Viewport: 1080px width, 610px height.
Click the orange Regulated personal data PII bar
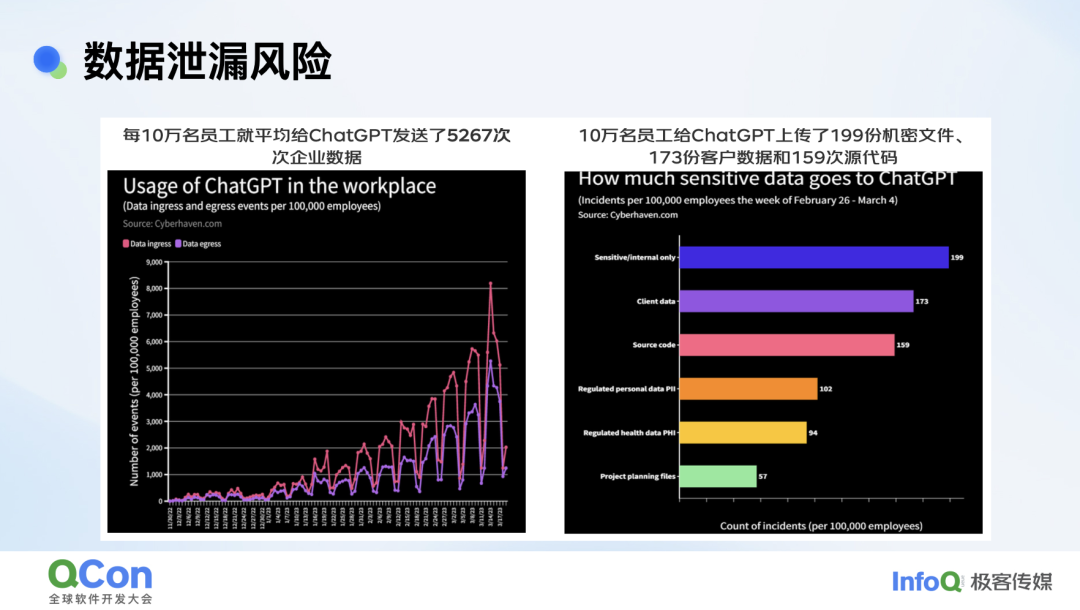749,389
